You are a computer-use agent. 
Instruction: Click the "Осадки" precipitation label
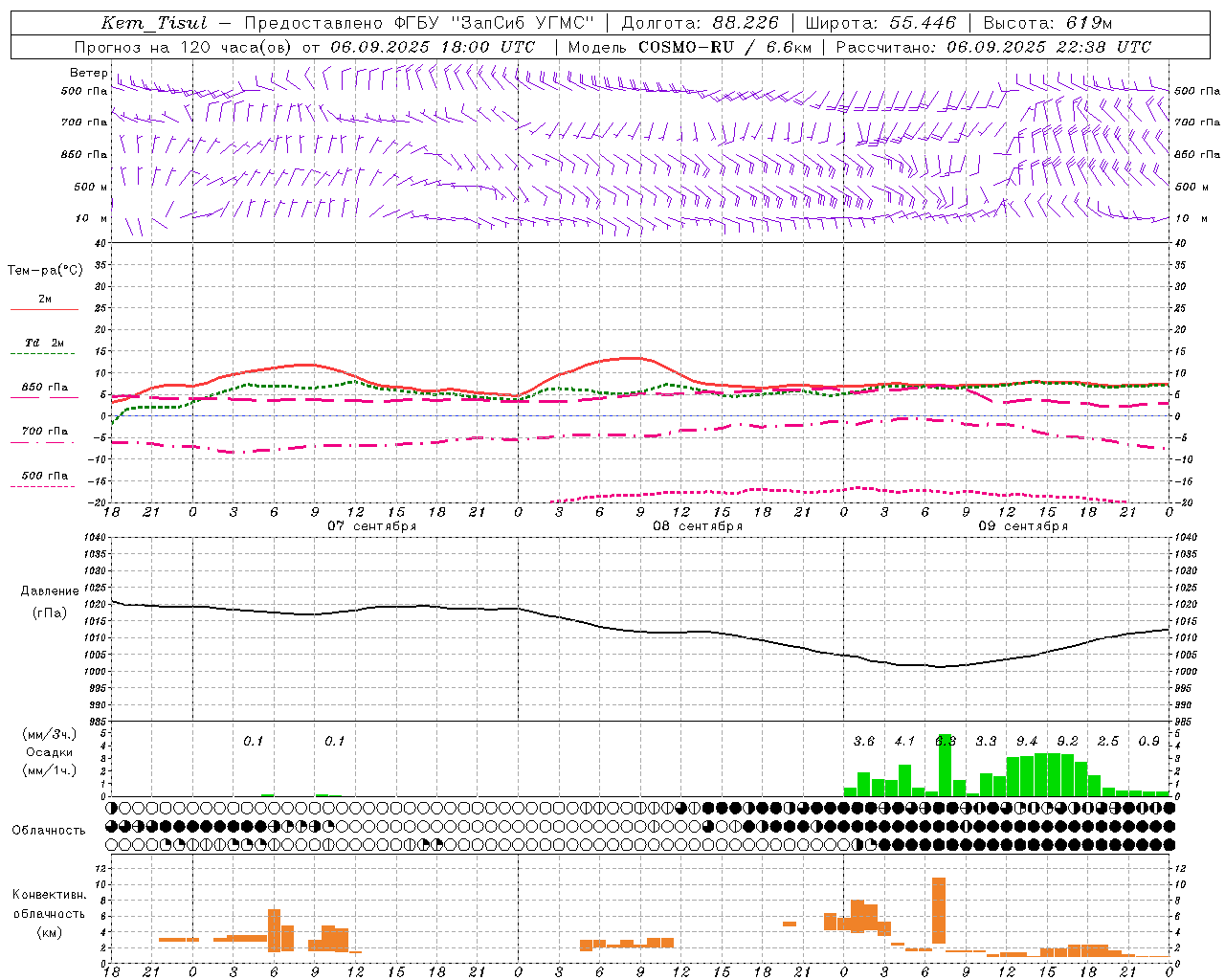point(50,752)
